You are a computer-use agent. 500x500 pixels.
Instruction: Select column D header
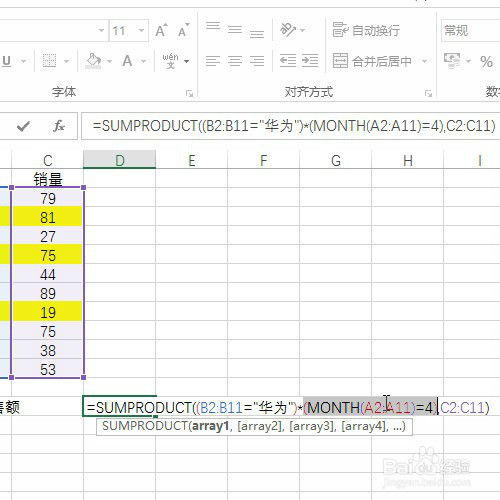[119, 160]
